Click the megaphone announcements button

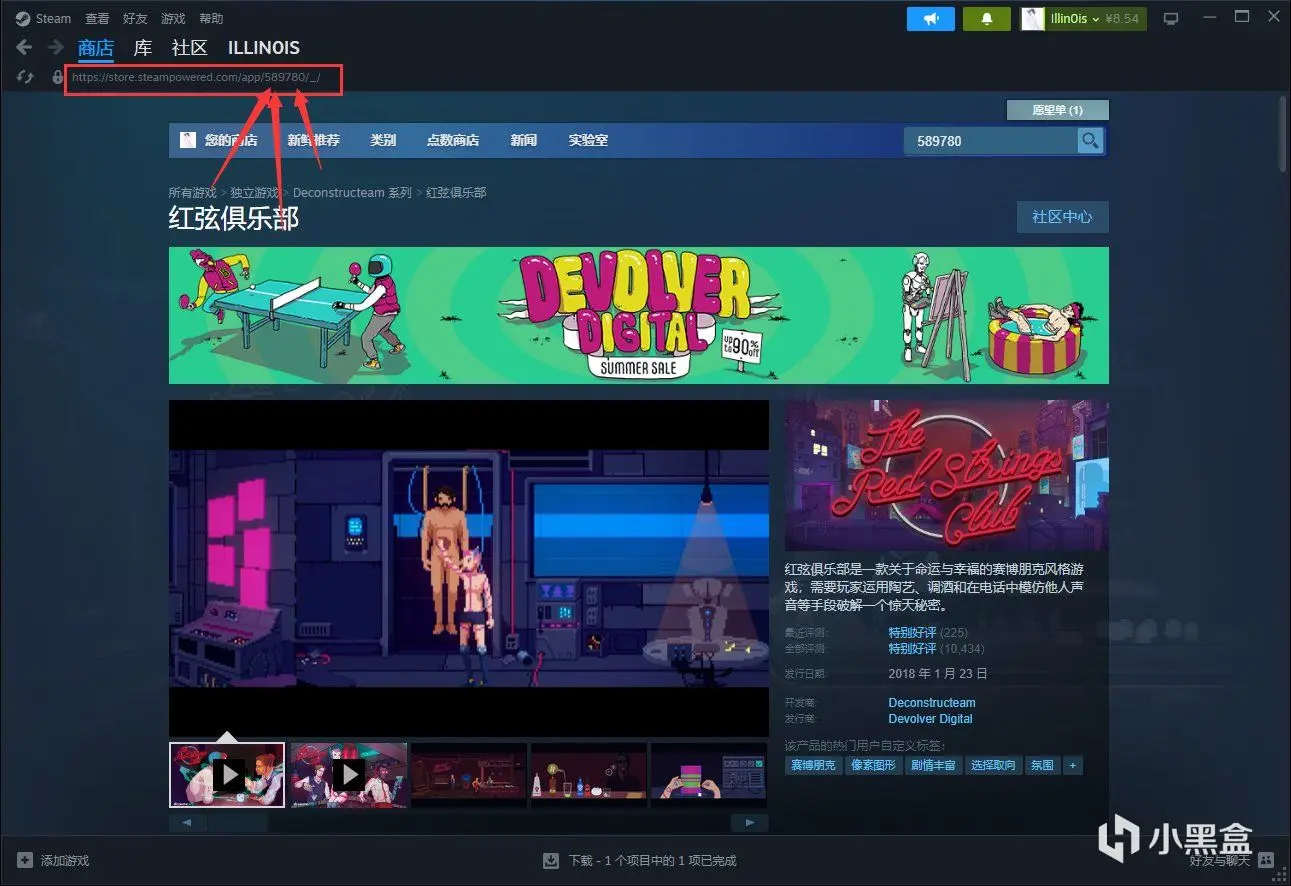[x=931, y=19]
